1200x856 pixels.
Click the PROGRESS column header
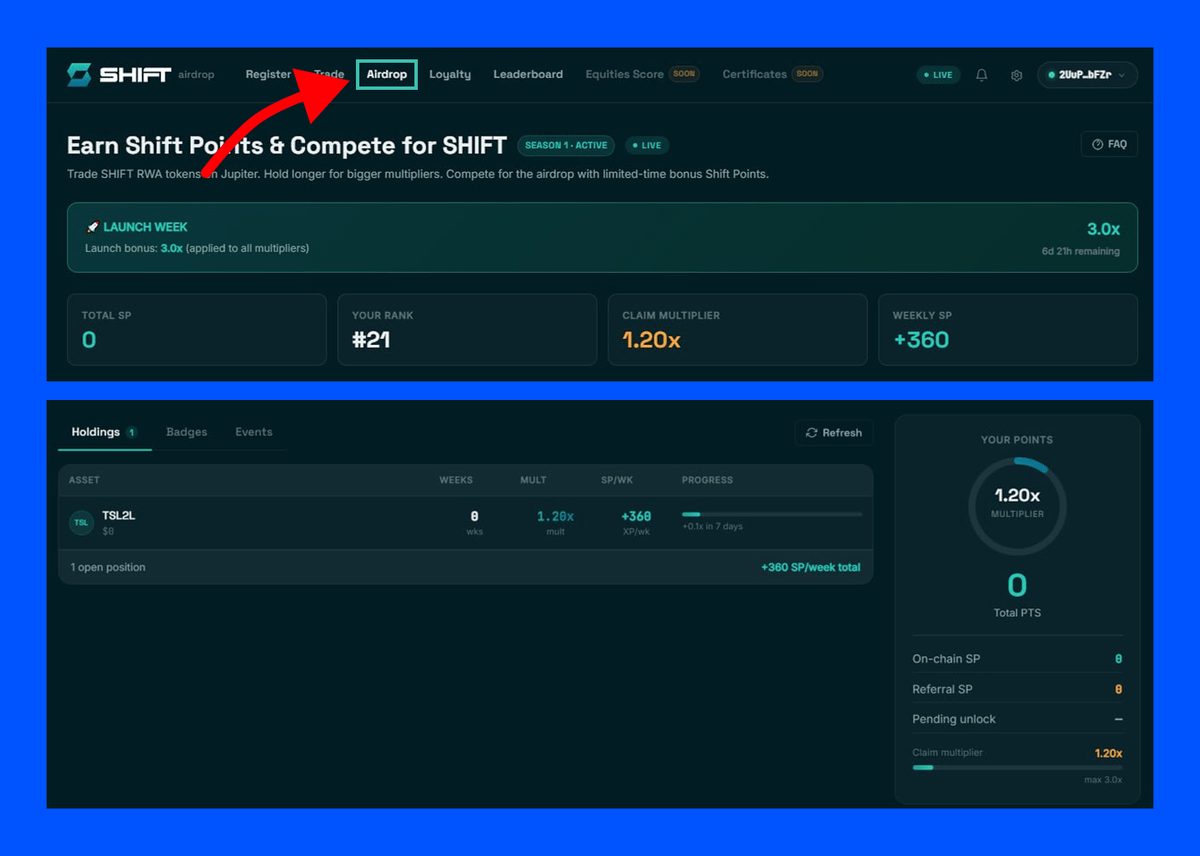point(707,480)
